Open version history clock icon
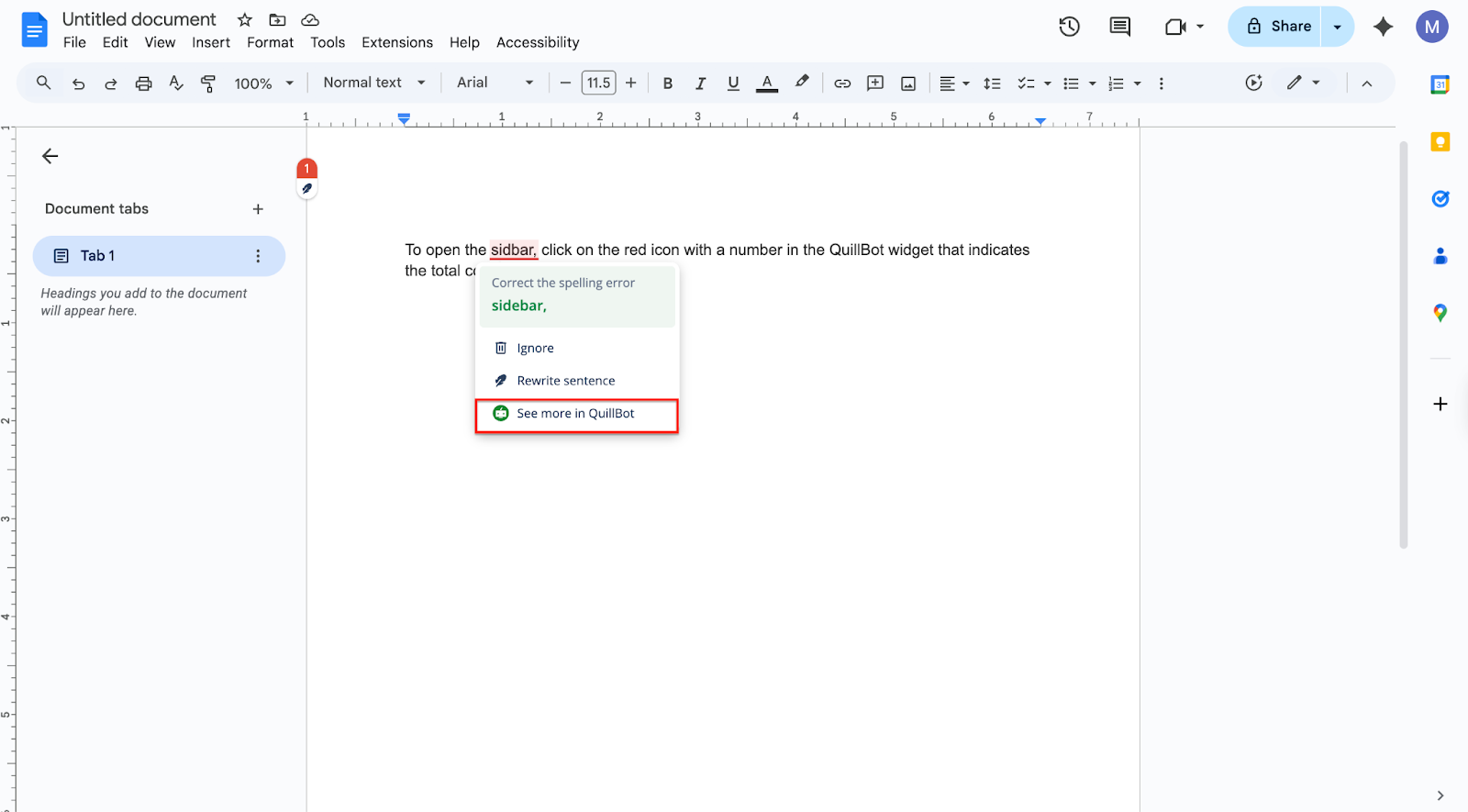Screen dimensions: 1468x812 tap(1069, 27)
